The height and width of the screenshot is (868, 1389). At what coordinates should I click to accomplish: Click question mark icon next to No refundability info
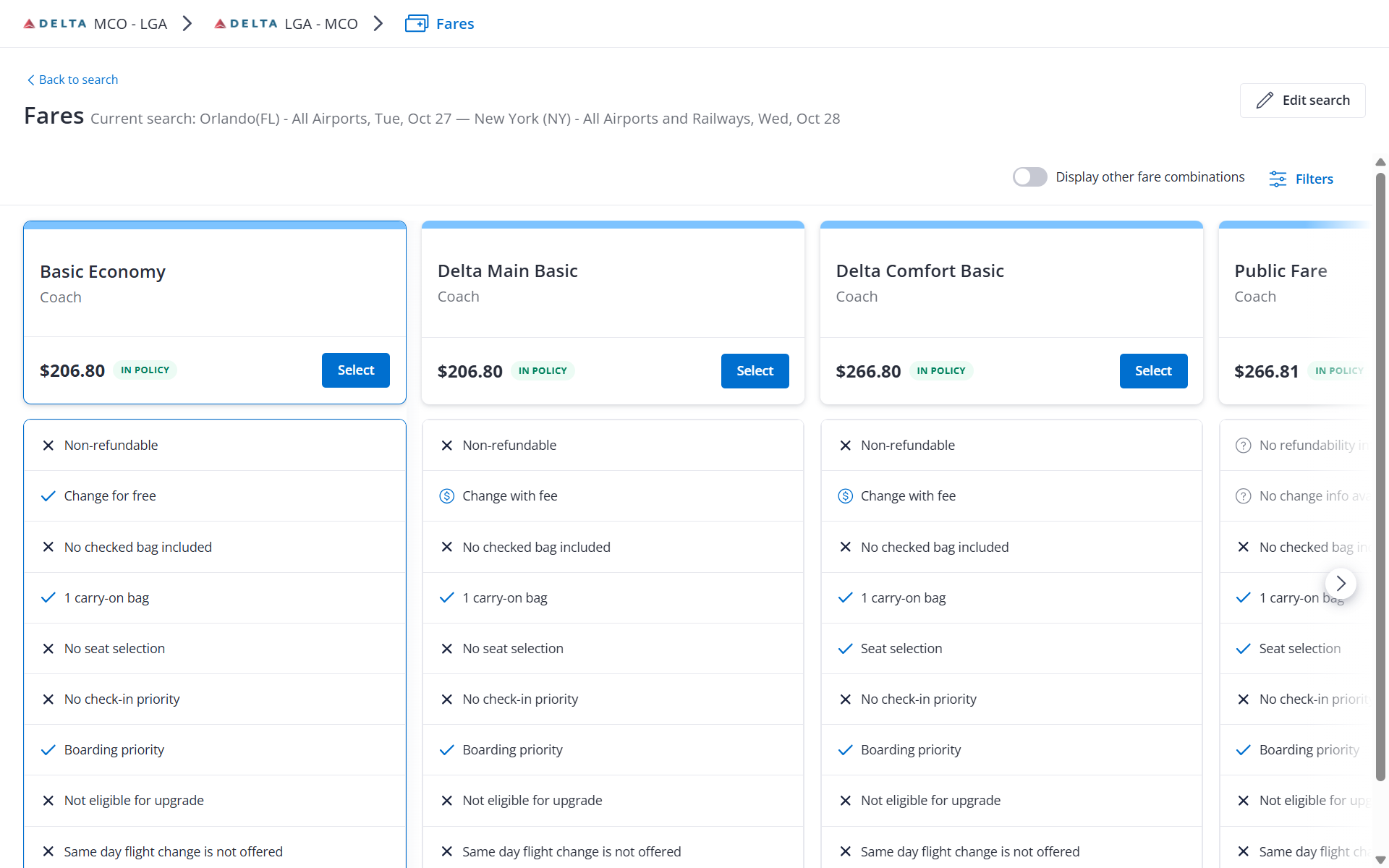coord(1243,446)
